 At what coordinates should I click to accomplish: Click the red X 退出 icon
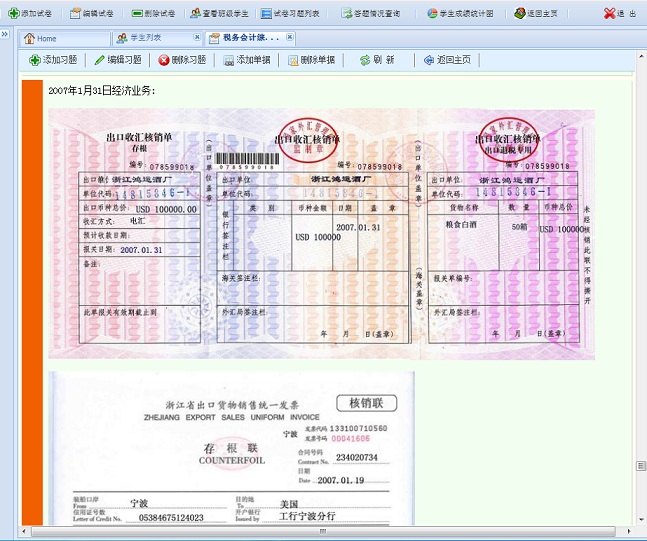(609, 13)
